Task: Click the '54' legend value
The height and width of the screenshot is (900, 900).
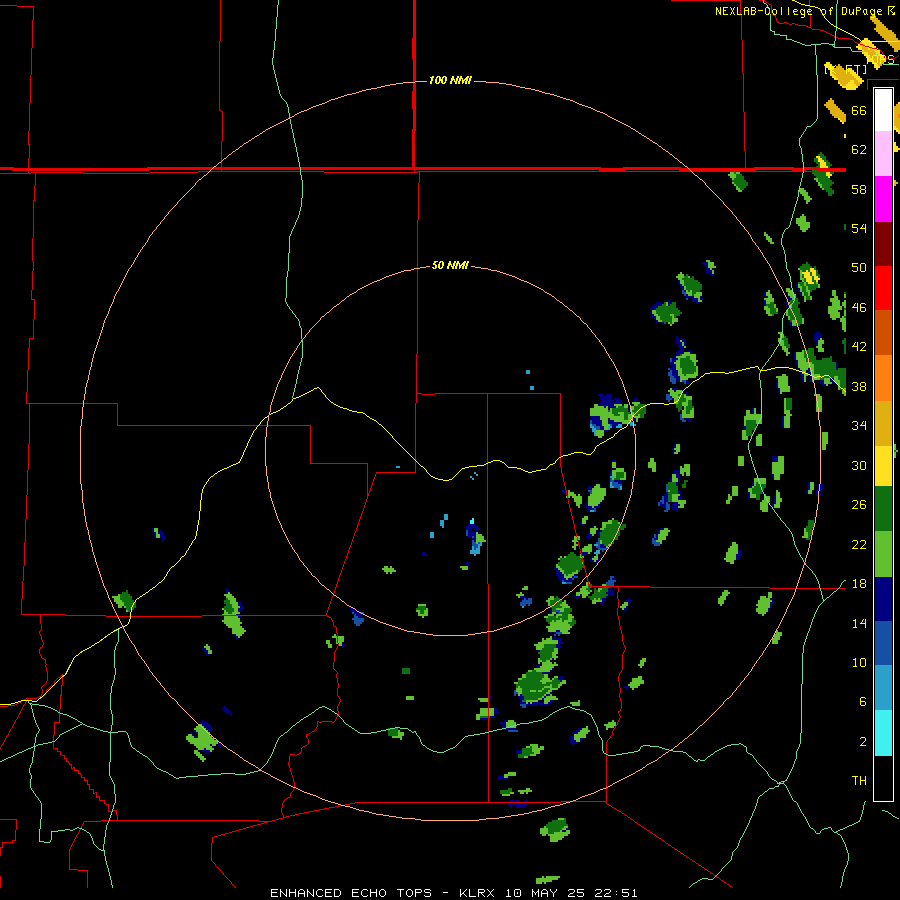Action: tap(859, 228)
